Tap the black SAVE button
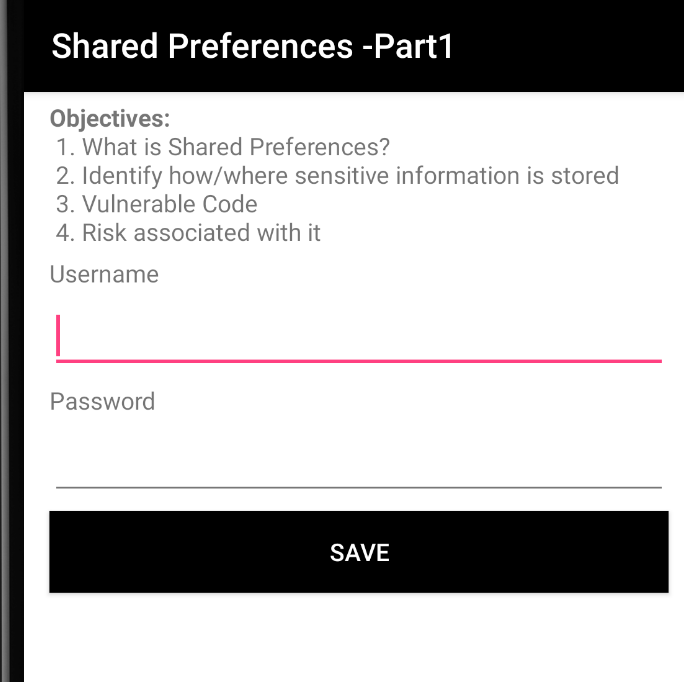This screenshot has width=684, height=682. [x=359, y=552]
